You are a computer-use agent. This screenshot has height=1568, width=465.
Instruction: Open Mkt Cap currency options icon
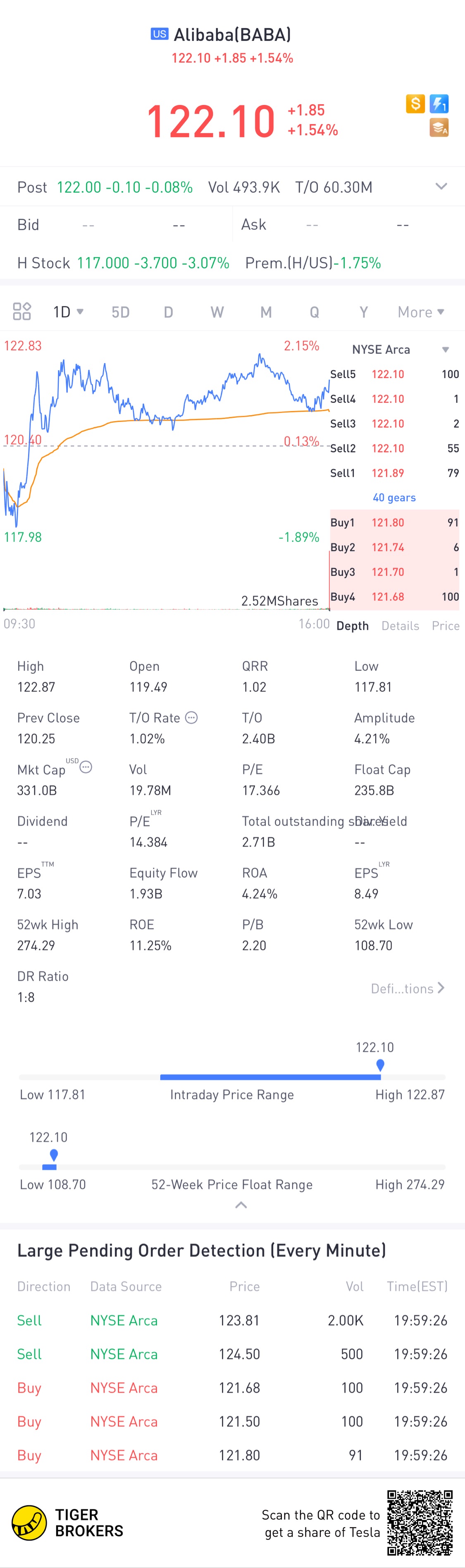pos(86,767)
